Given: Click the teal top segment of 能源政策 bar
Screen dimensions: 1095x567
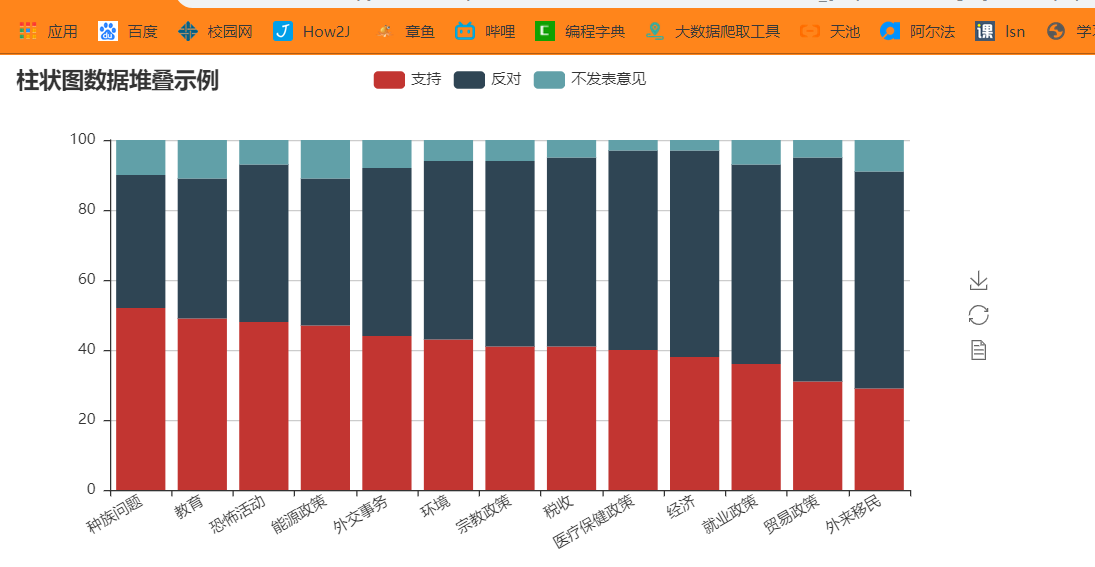Looking at the screenshot, I should (325, 159).
